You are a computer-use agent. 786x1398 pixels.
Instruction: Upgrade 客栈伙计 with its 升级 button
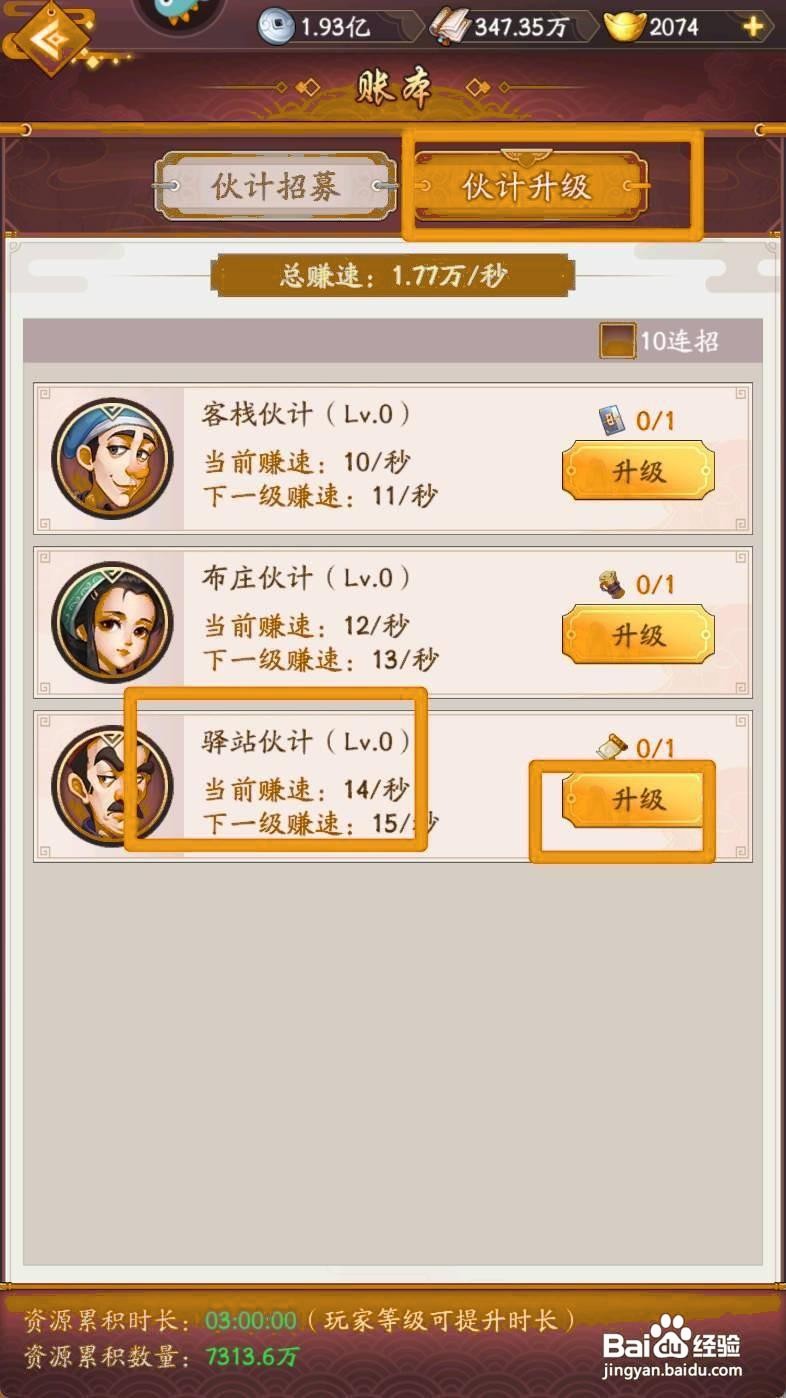point(638,471)
